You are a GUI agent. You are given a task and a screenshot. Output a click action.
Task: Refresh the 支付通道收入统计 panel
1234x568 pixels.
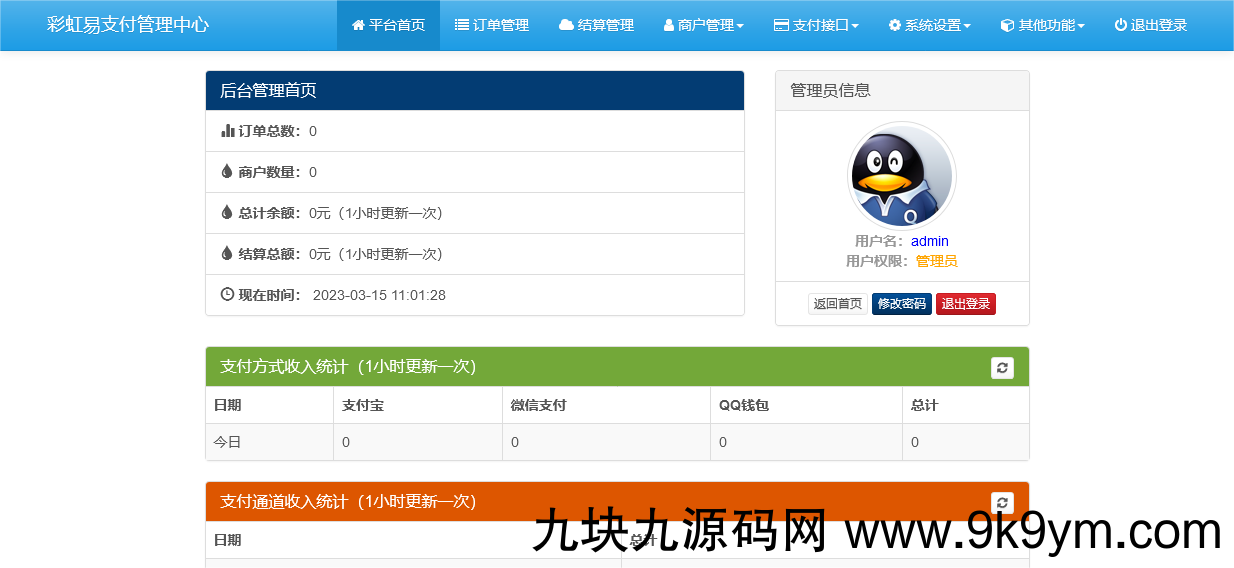click(x=1002, y=503)
